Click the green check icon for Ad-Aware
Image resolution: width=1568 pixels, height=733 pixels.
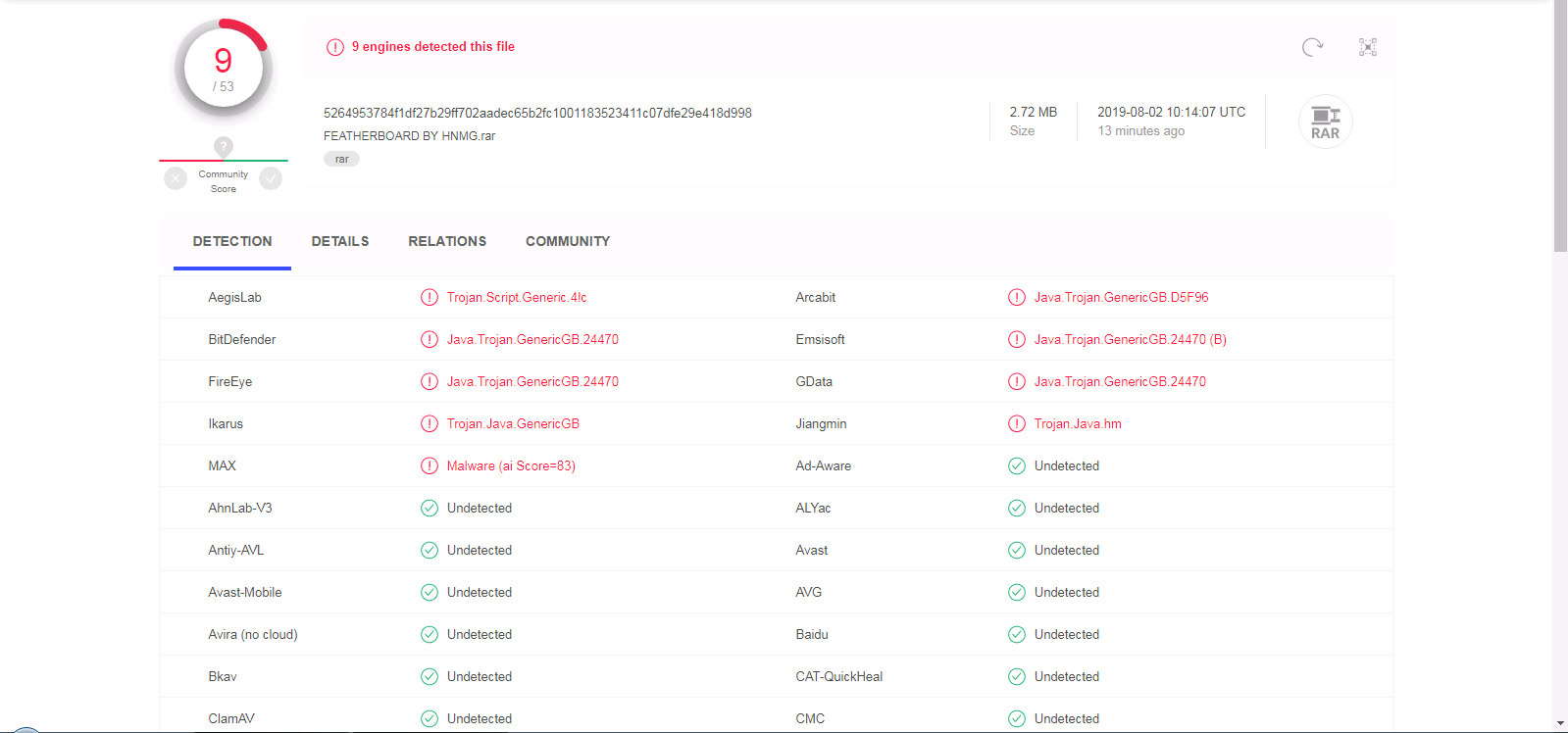(x=1017, y=466)
